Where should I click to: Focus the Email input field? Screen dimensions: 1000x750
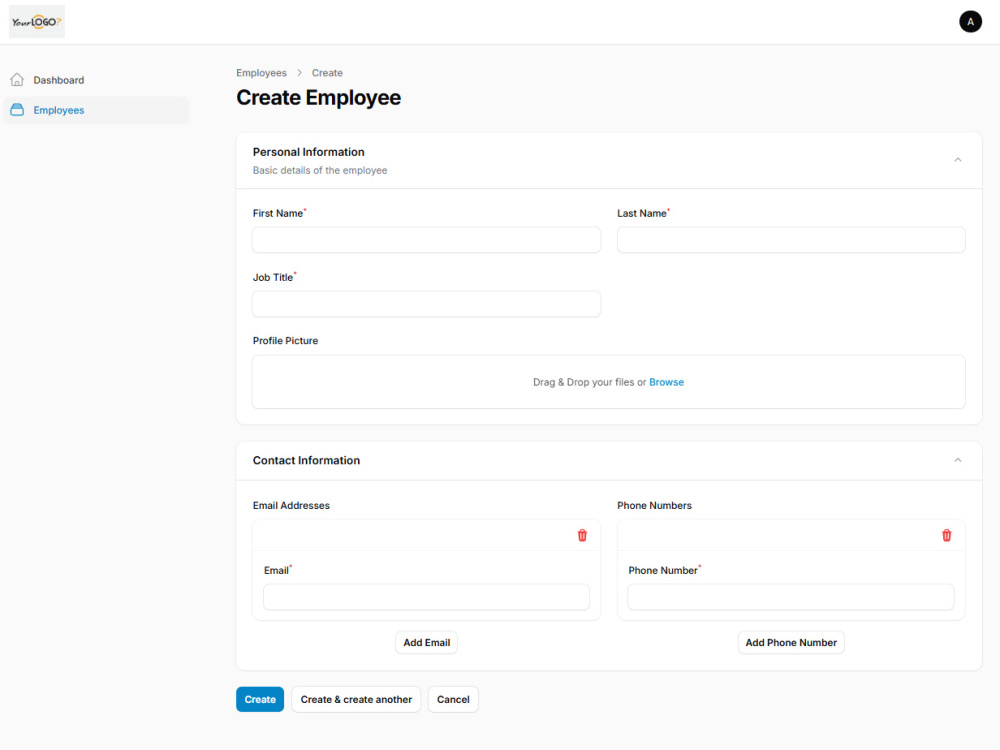click(x=426, y=597)
